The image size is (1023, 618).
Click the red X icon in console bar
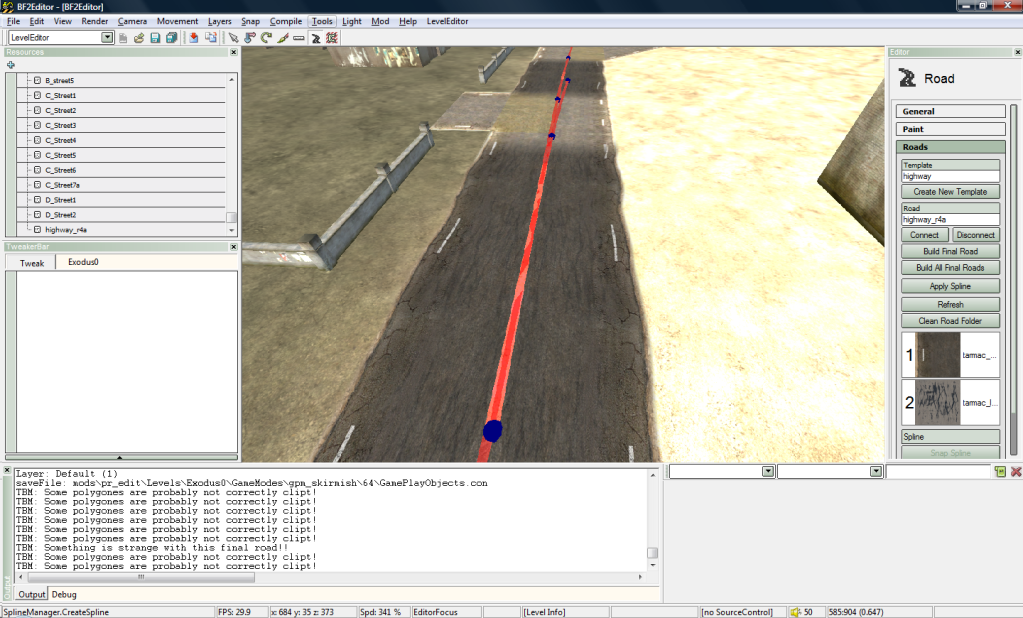coord(1016,471)
